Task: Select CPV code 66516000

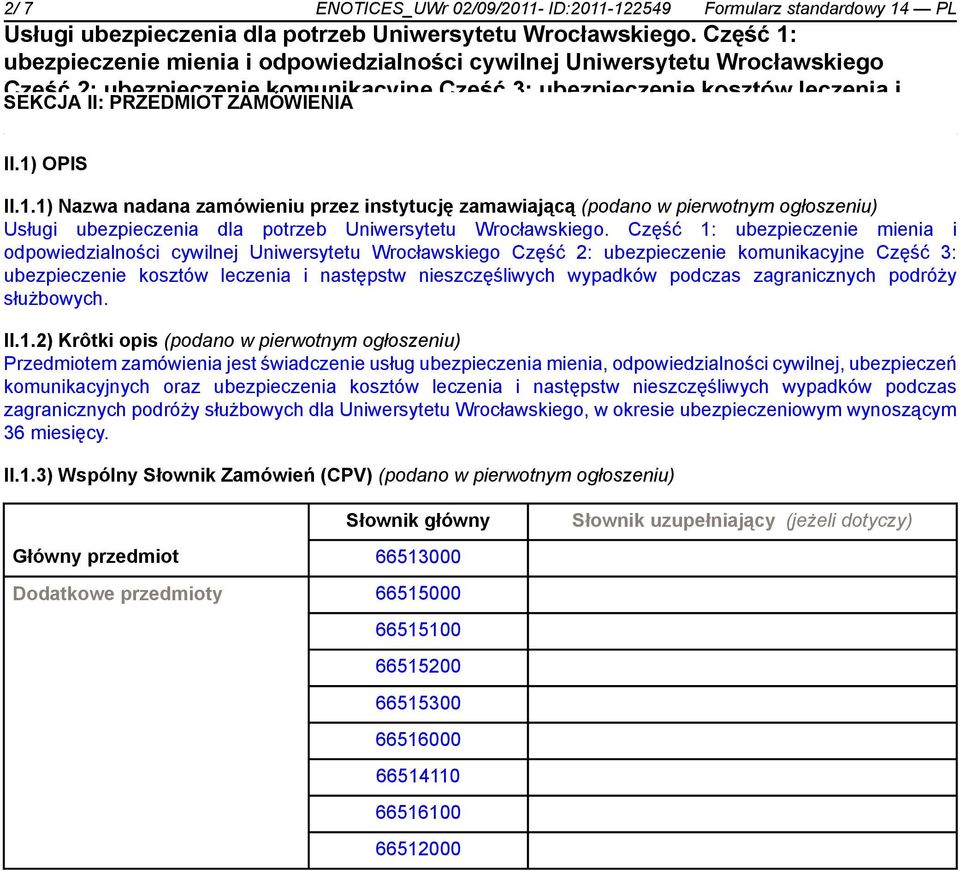Action: 418,739
